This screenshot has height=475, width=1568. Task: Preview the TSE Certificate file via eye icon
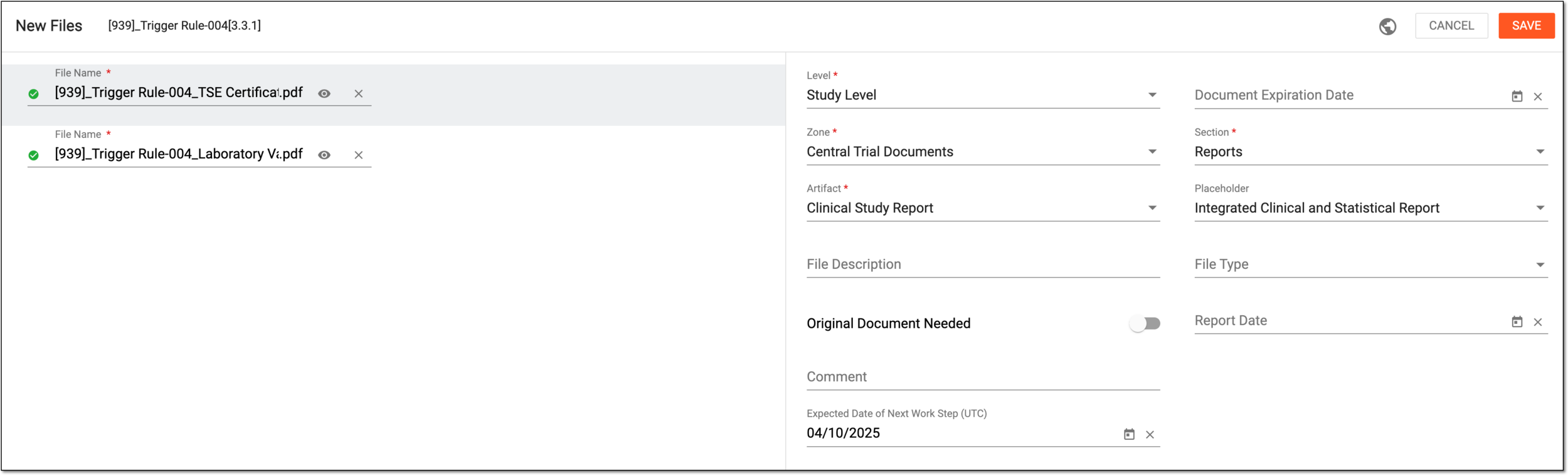click(324, 93)
